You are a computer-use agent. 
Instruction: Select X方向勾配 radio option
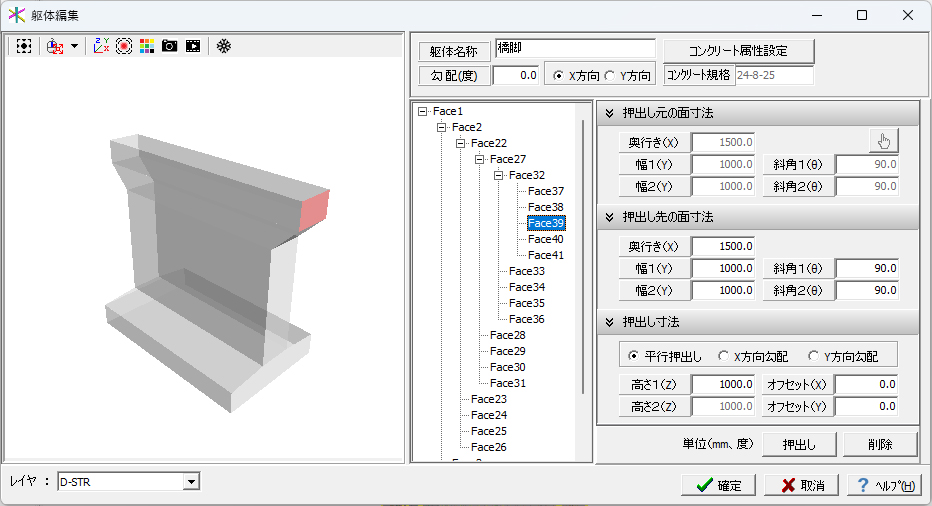tap(723, 356)
